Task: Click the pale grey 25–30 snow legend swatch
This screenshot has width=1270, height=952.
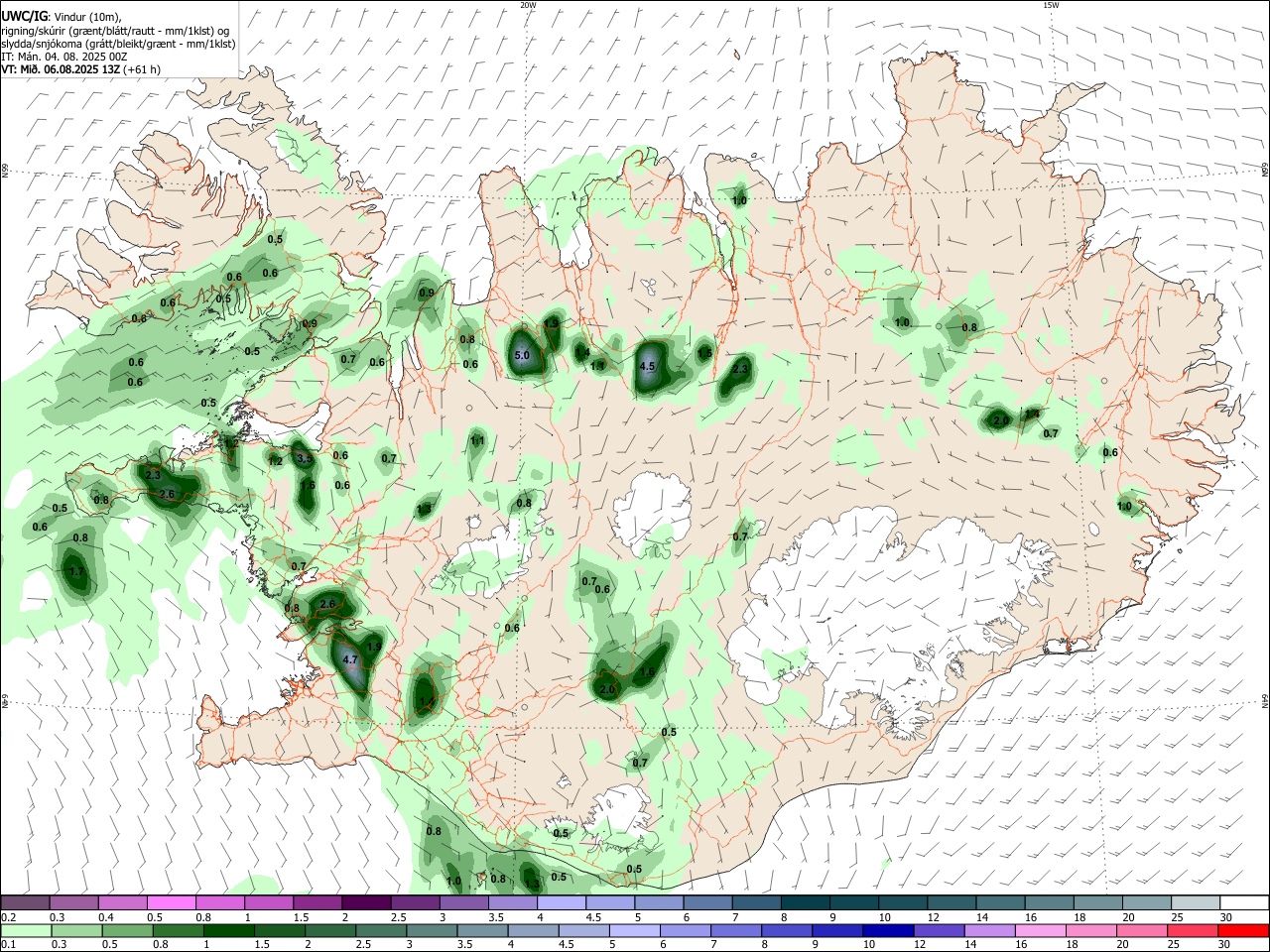Action: click(1196, 902)
